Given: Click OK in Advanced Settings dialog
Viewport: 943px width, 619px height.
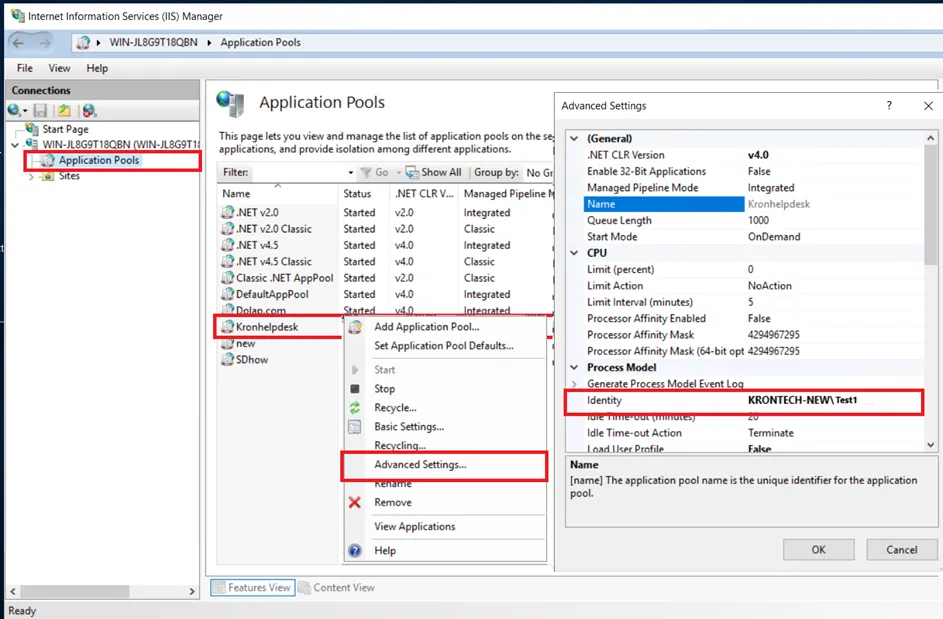Looking at the screenshot, I should 819,549.
